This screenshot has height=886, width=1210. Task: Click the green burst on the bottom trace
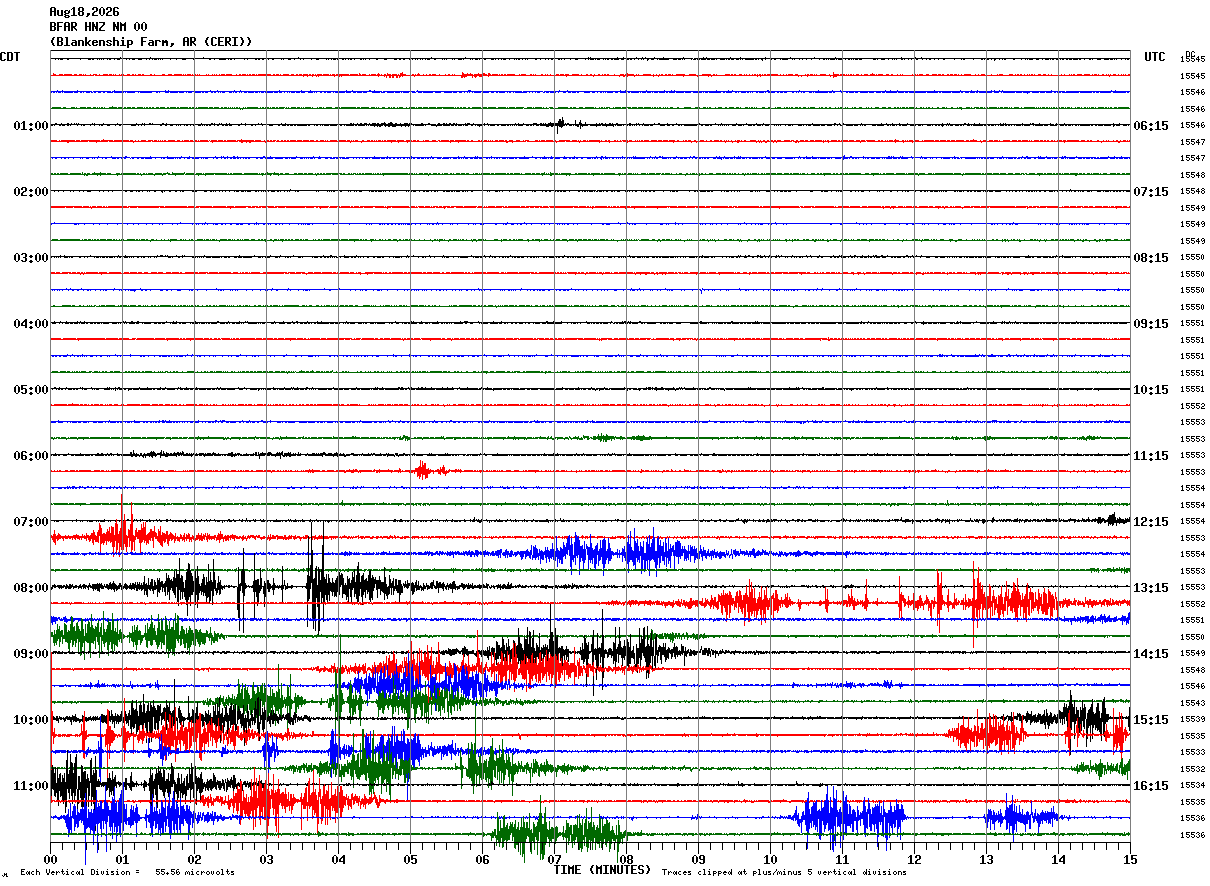point(560,832)
